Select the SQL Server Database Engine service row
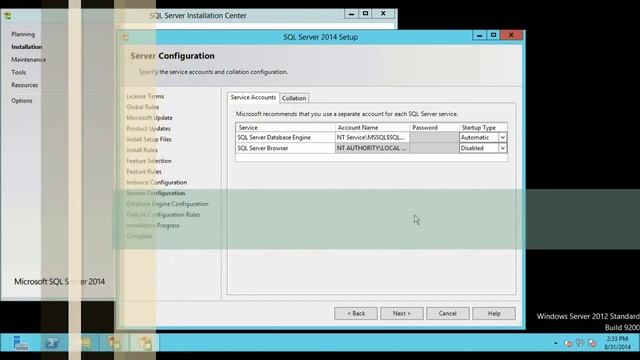 pos(285,138)
